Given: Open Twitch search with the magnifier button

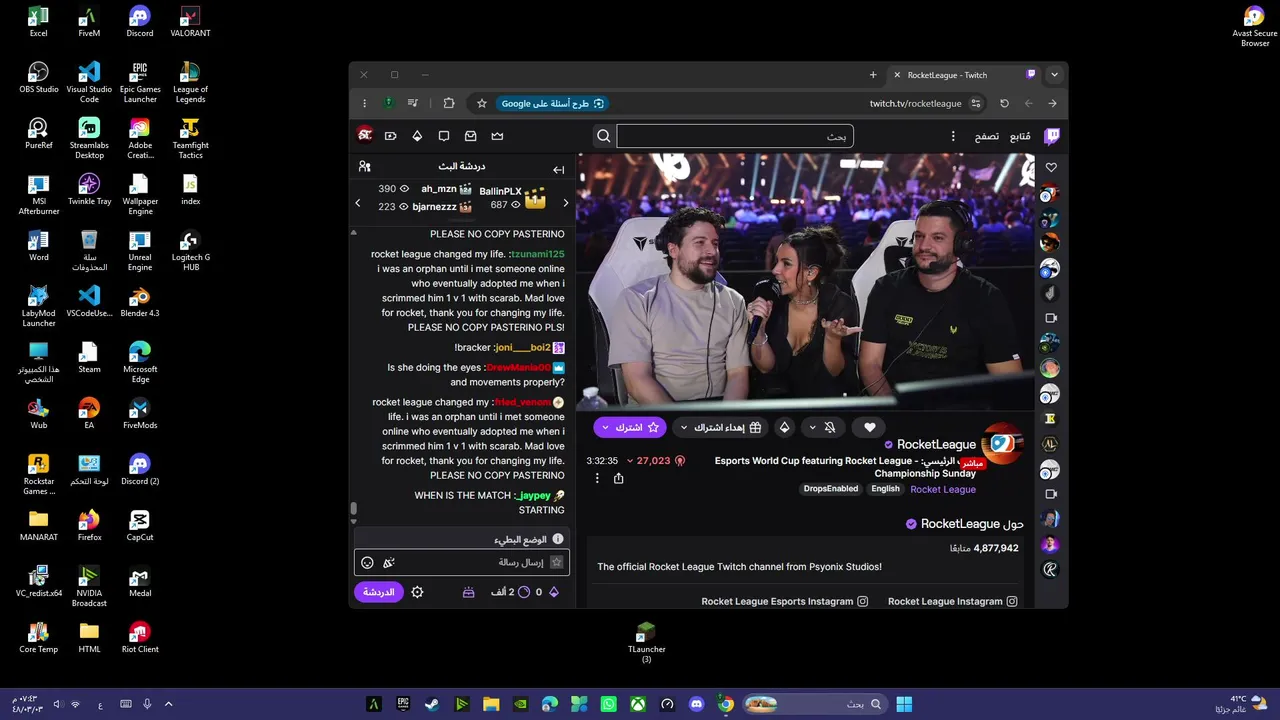Looking at the screenshot, I should [604, 136].
